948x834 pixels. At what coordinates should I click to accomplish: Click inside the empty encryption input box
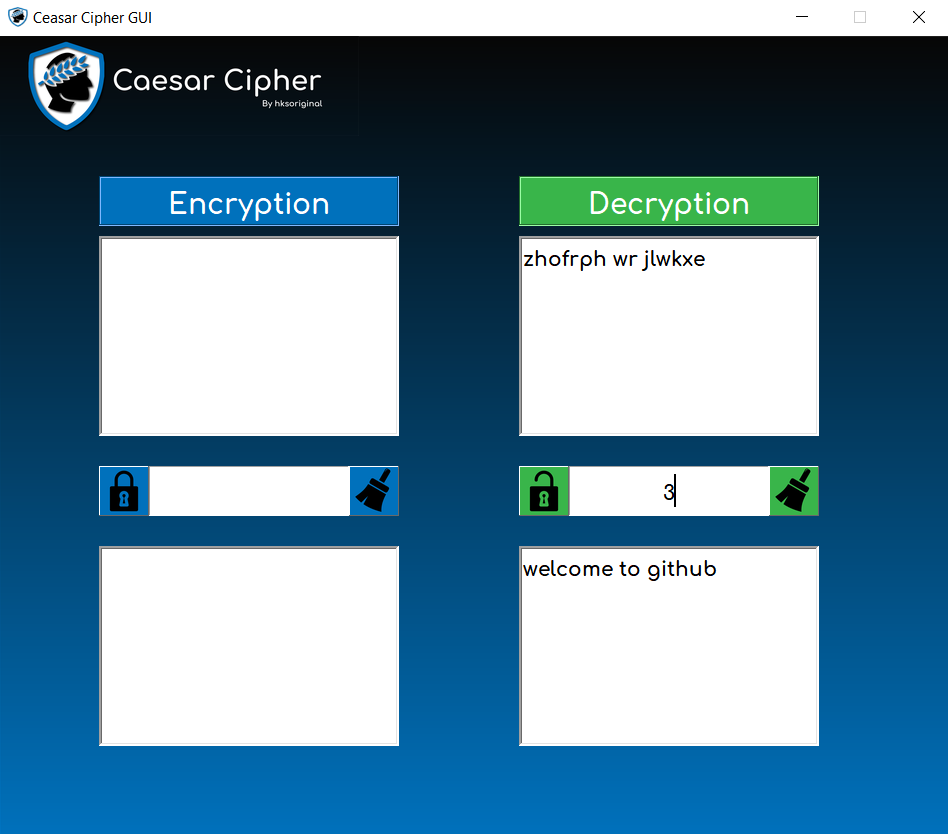tap(248, 335)
